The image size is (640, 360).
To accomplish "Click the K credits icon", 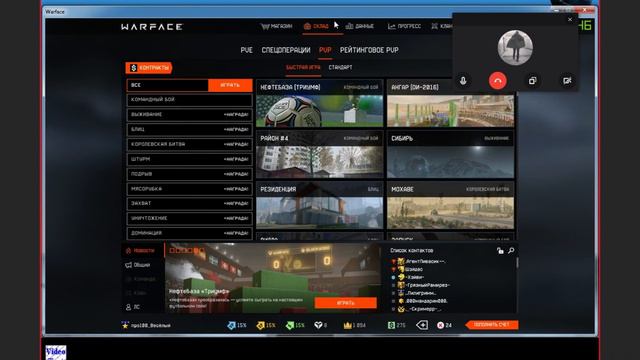I will (x=440, y=325).
